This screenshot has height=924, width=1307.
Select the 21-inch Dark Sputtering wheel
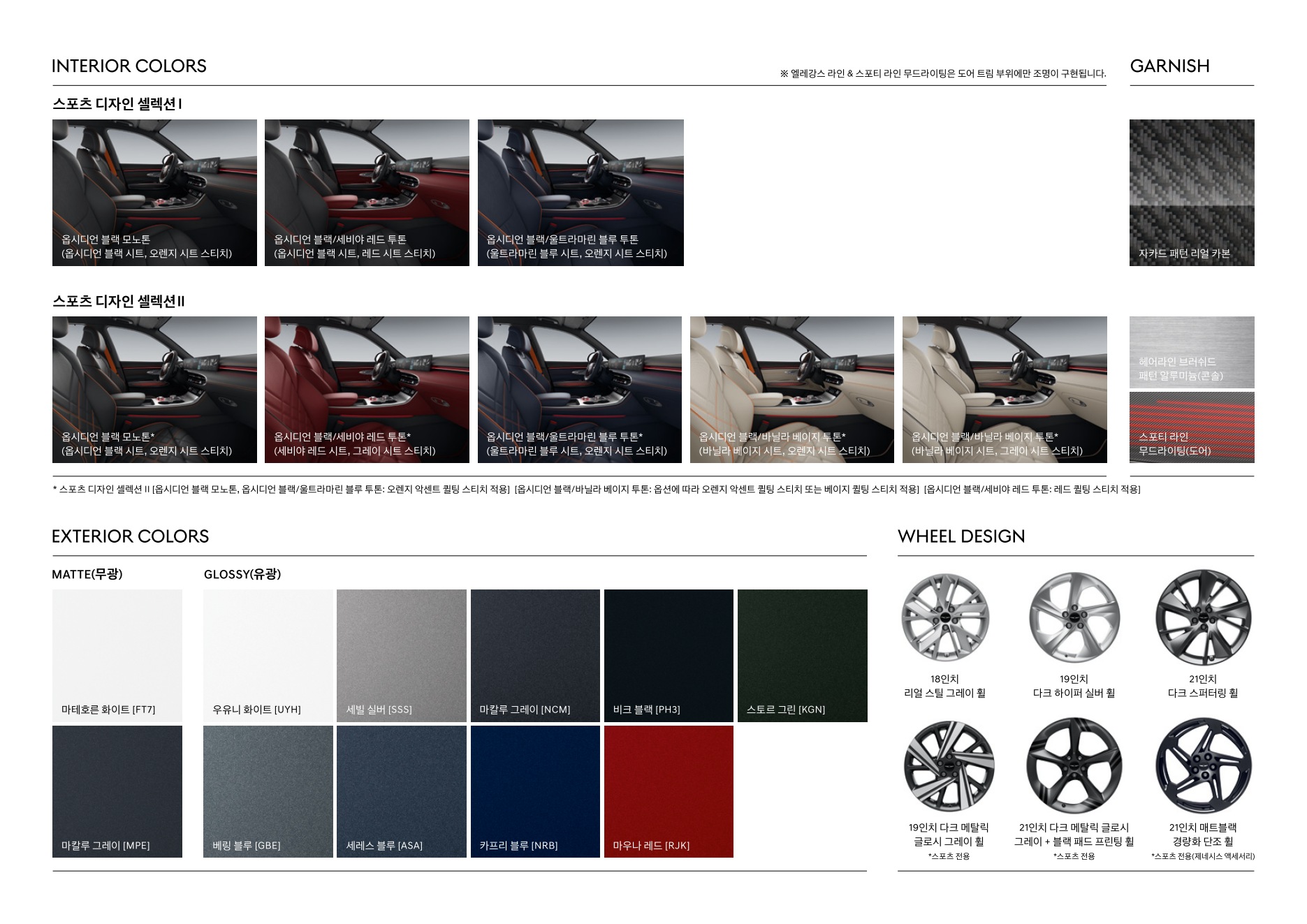[x=1203, y=617]
